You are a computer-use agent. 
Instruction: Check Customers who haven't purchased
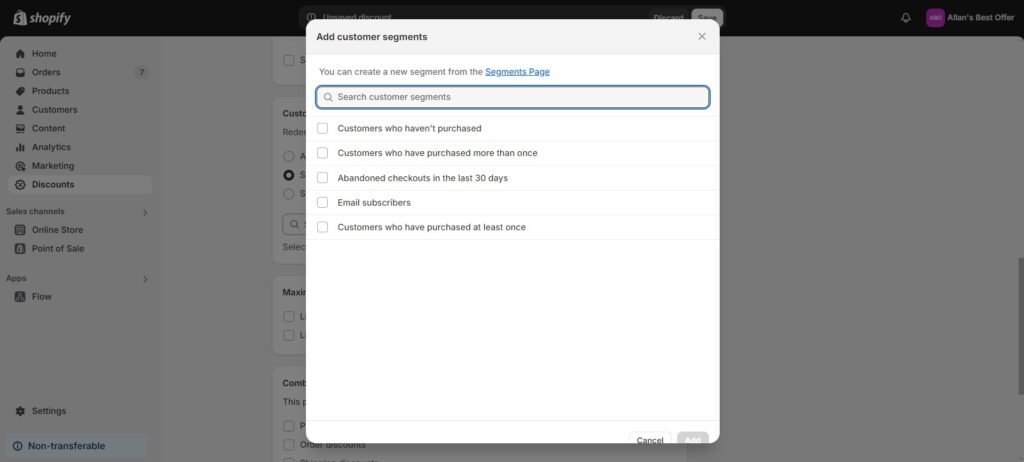pyautogui.click(x=323, y=128)
